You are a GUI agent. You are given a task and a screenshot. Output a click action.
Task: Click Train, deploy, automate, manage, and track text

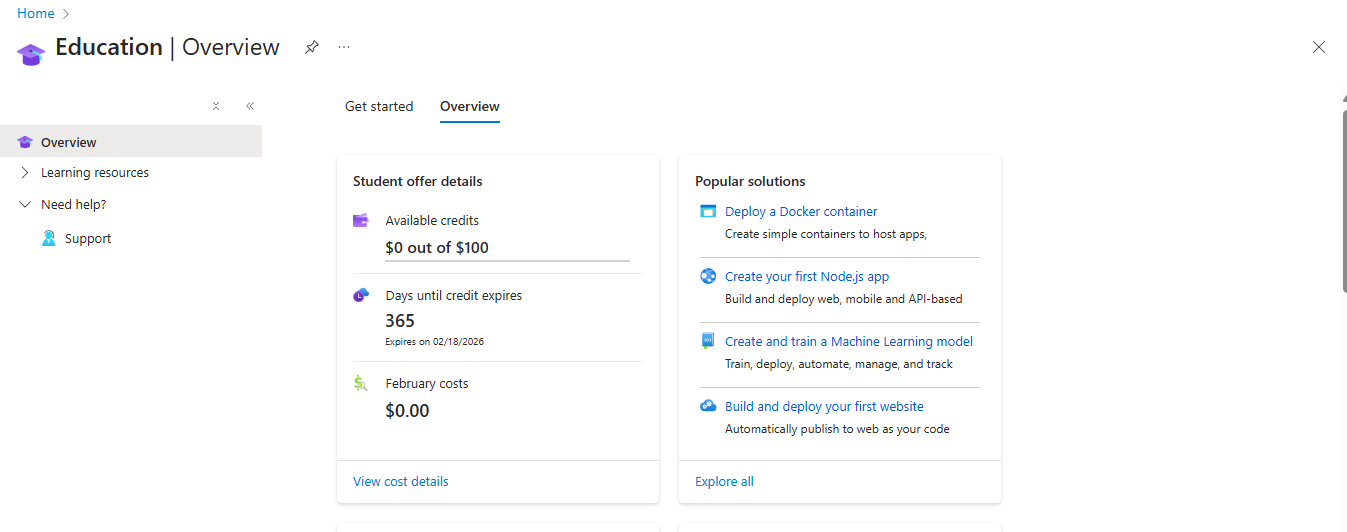point(839,364)
